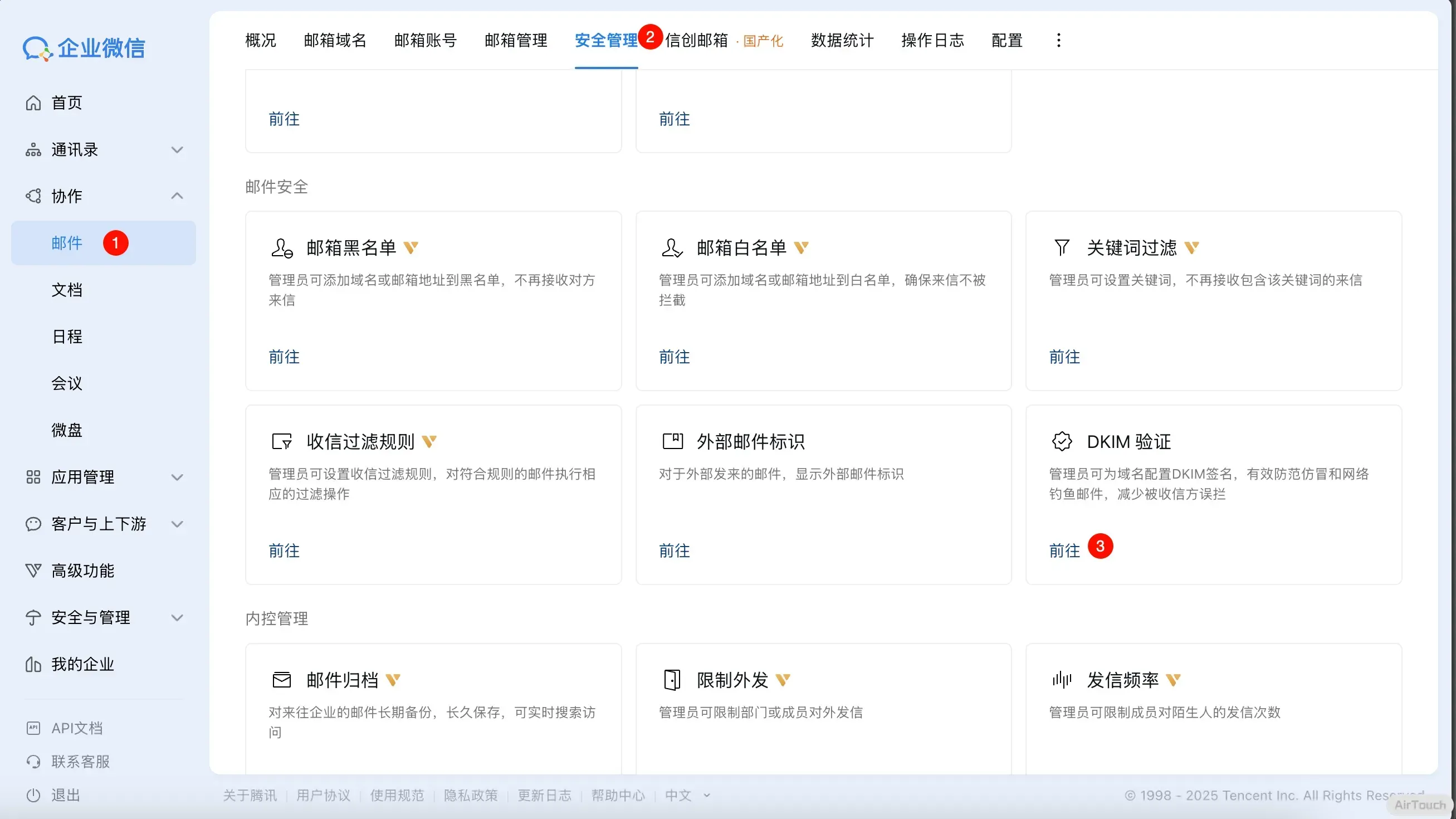Screen dimensions: 1456x819
Task: Click the DKIM 验证 badge icon
Action: tap(1062, 441)
